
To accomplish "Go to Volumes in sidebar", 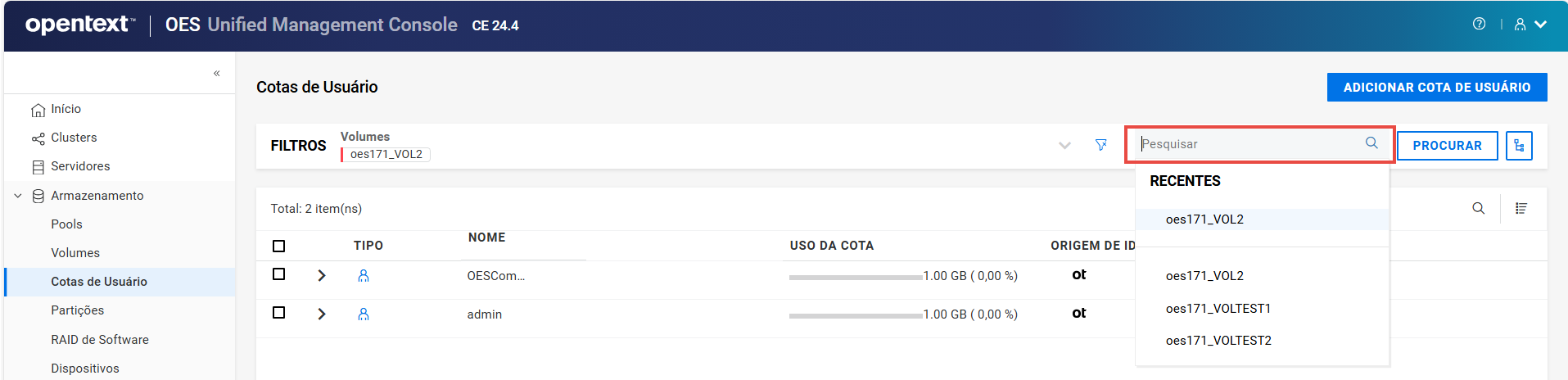I will pyautogui.click(x=75, y=253).
